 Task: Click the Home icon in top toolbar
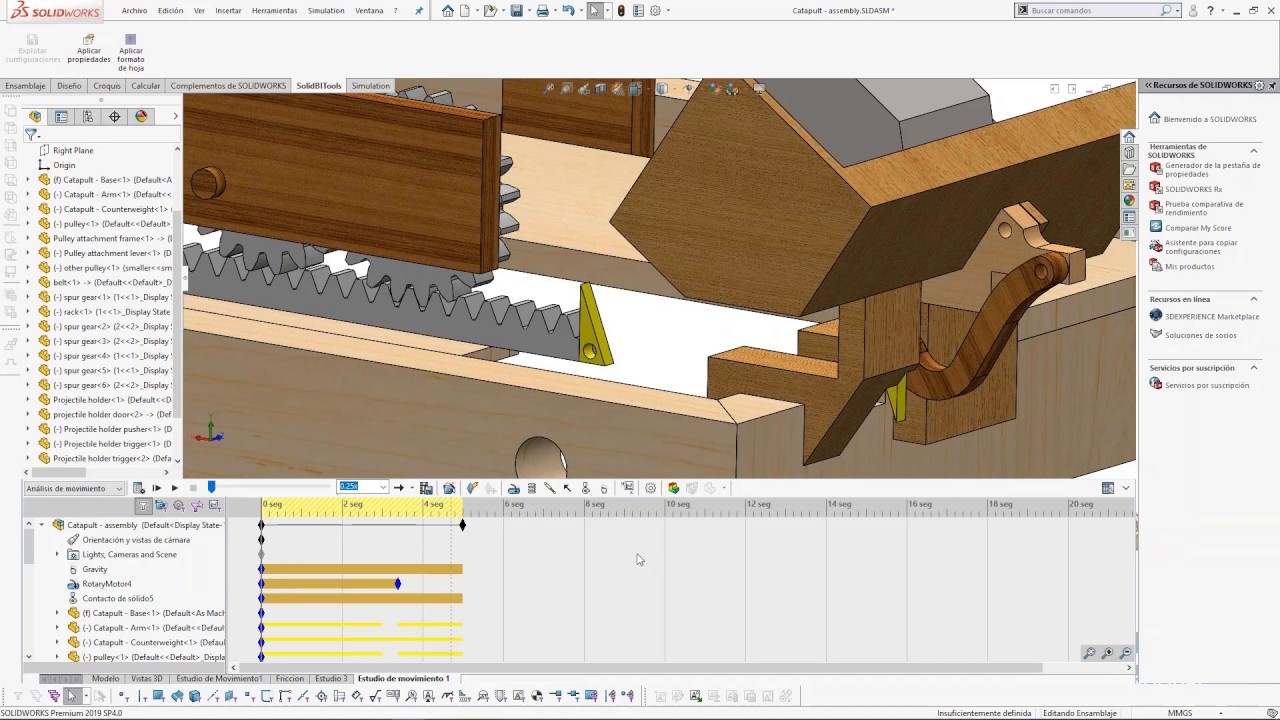(447, 11)
